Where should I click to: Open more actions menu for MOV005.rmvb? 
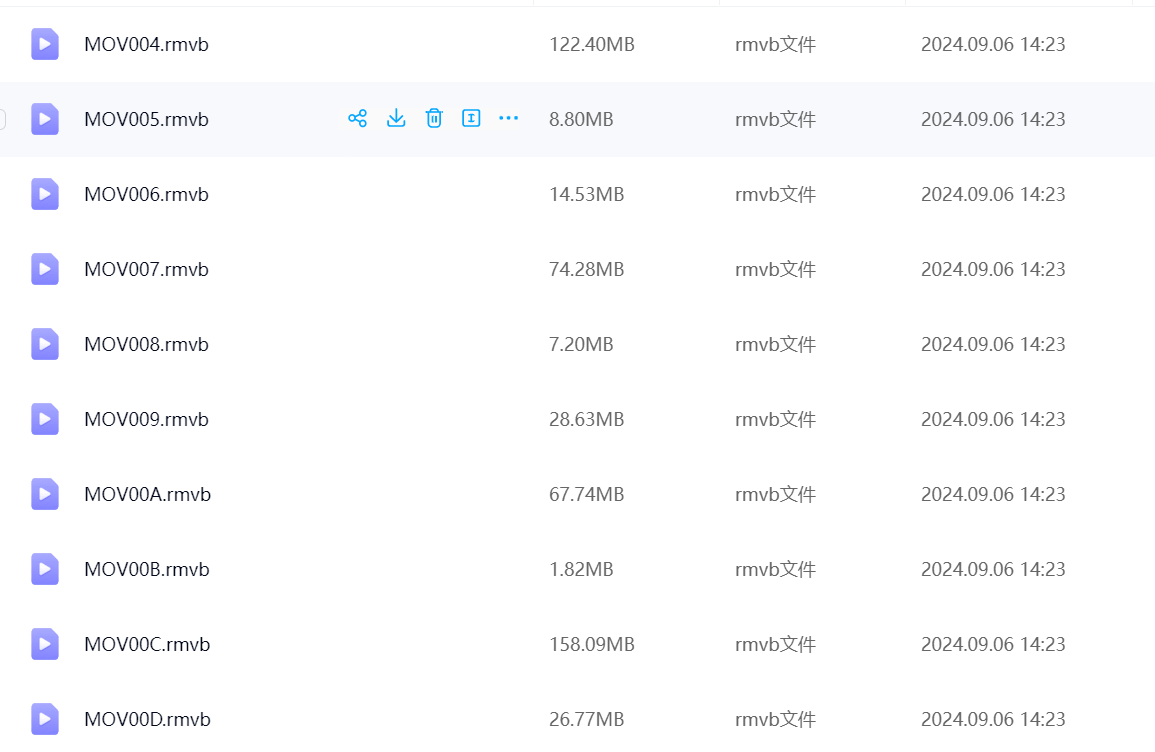coord(509,119)
